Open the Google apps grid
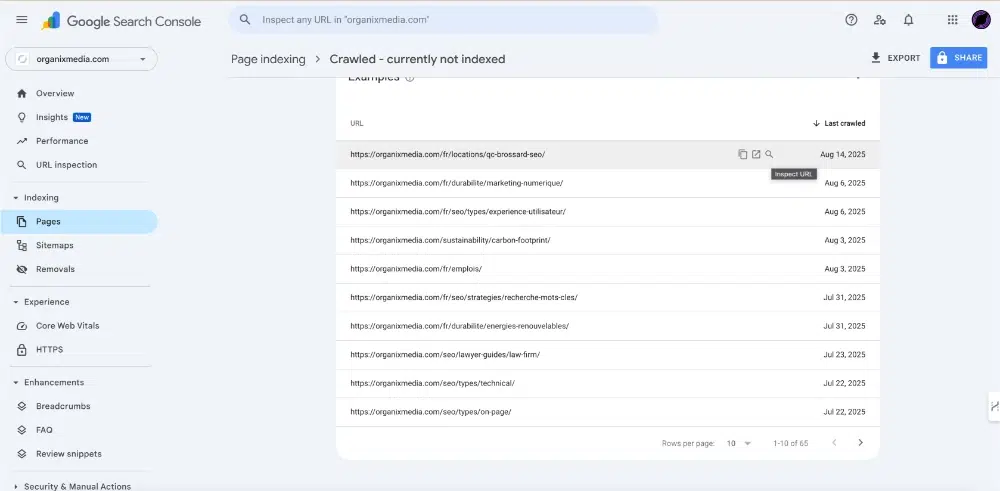Viewport: 1000px width, 491px height. click(x=952, y=20)
